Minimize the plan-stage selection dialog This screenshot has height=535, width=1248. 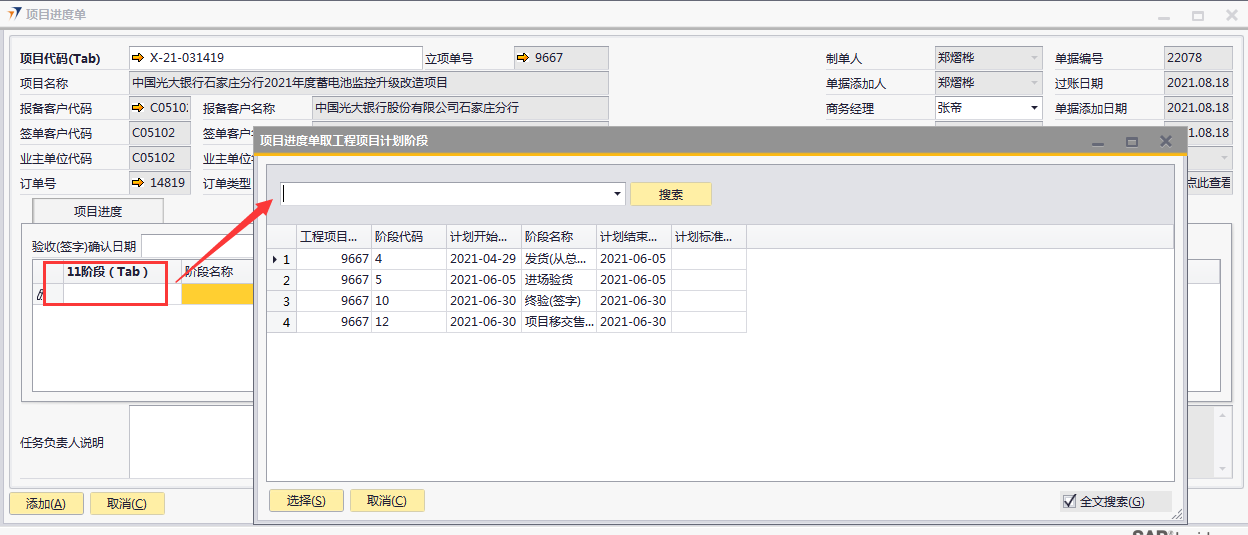[x=1099, y=142]
